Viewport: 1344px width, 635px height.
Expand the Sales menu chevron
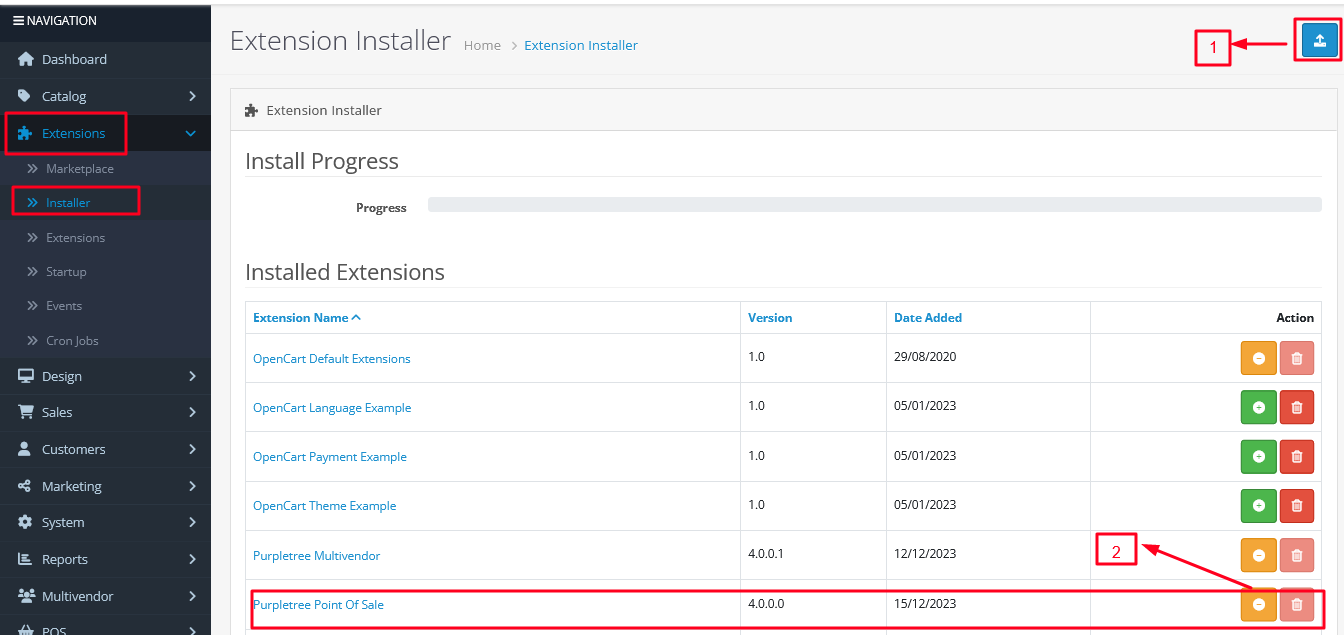pos(192,412)
